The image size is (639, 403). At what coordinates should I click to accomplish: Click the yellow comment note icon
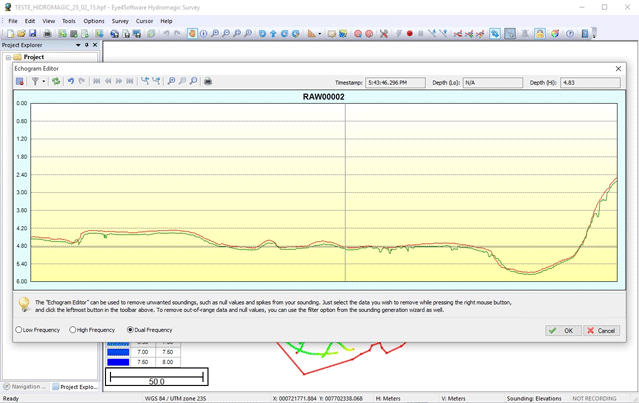point(332,34)
